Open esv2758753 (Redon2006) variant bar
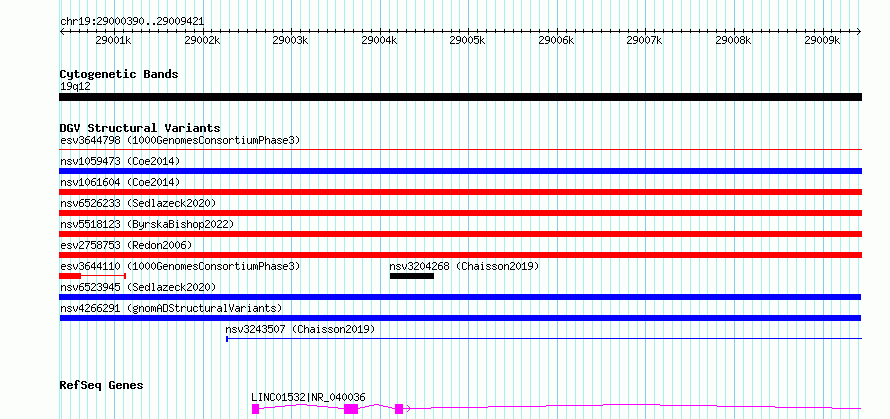This screenshot has width=890, height=419. tap(460, 255)
